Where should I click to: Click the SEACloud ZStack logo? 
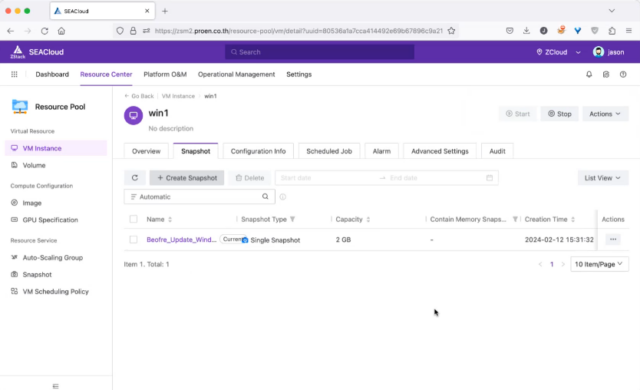(x=18, y=52)
